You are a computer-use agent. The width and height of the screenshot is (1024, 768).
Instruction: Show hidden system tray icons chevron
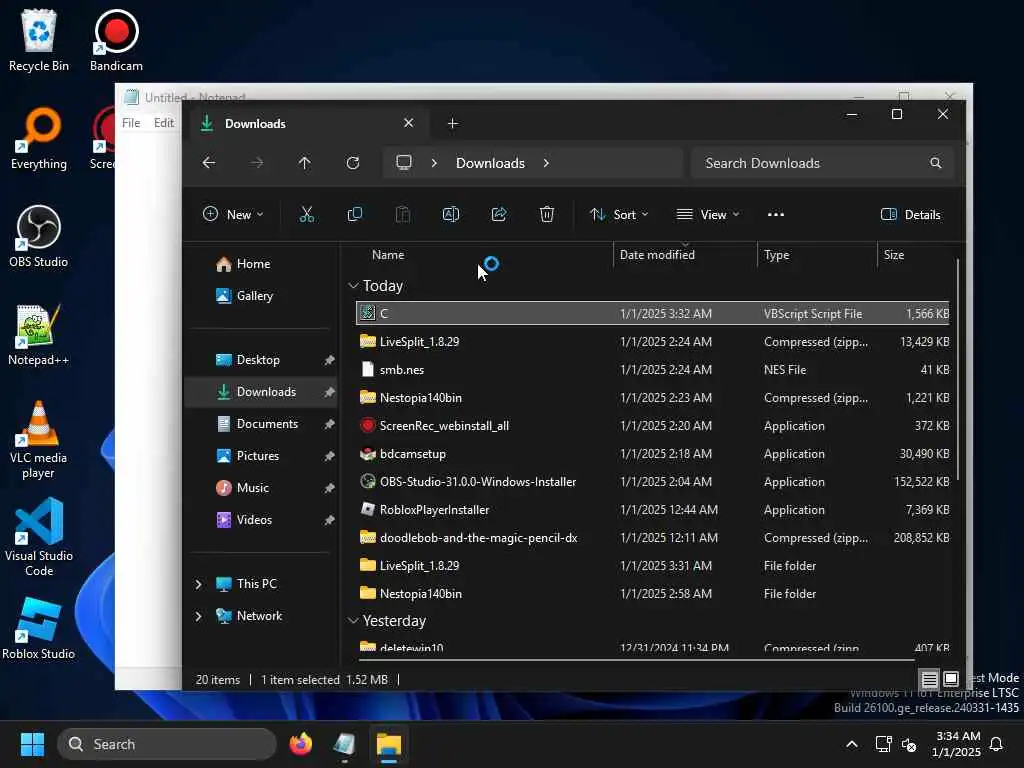click(852, 744)
